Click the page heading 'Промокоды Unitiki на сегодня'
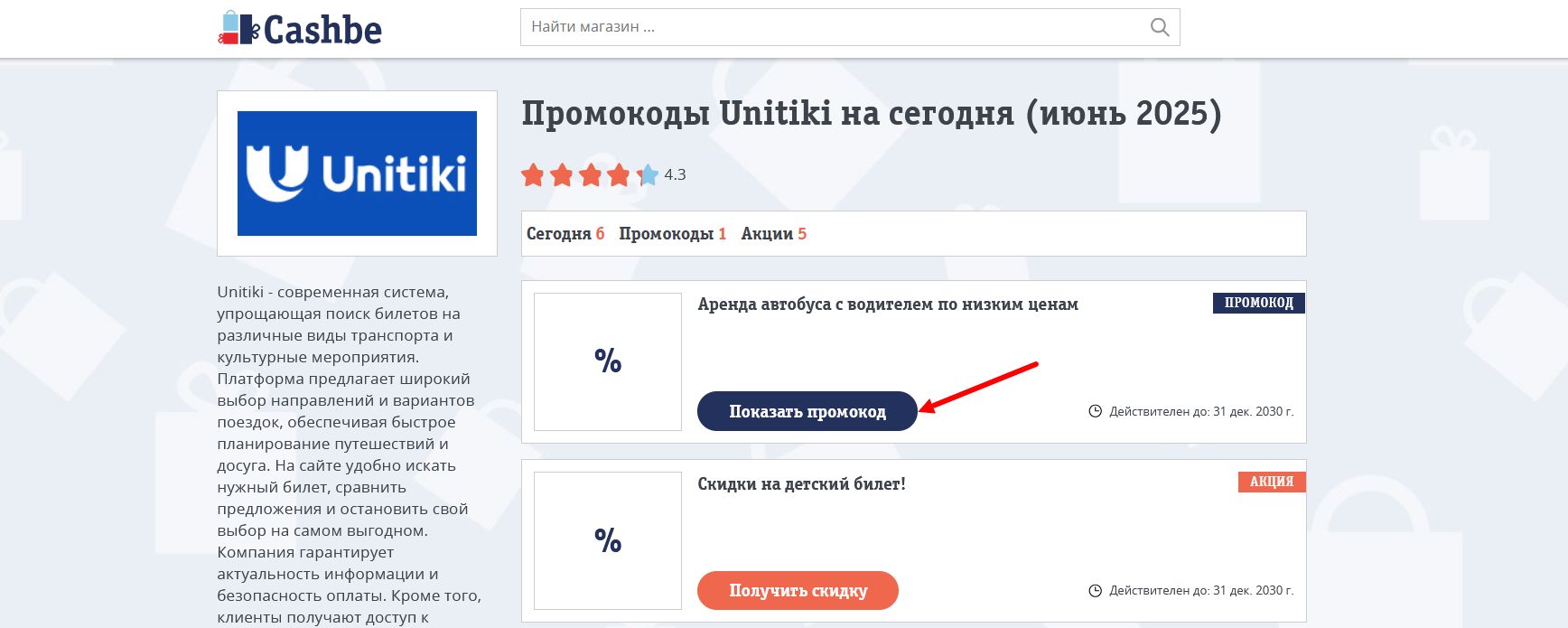 point(872,114)
